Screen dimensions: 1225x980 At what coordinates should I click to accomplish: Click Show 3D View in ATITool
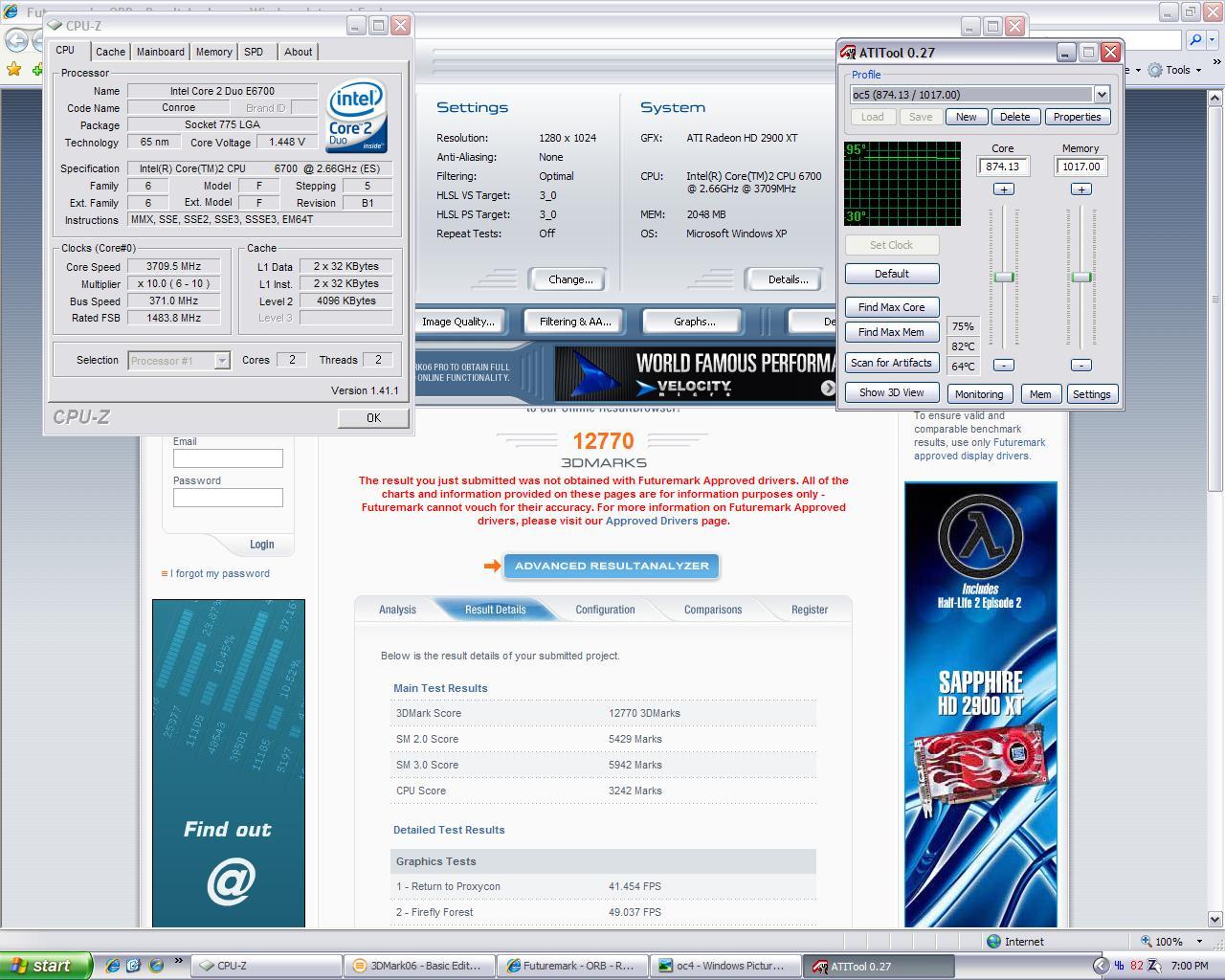click(892, 392)
